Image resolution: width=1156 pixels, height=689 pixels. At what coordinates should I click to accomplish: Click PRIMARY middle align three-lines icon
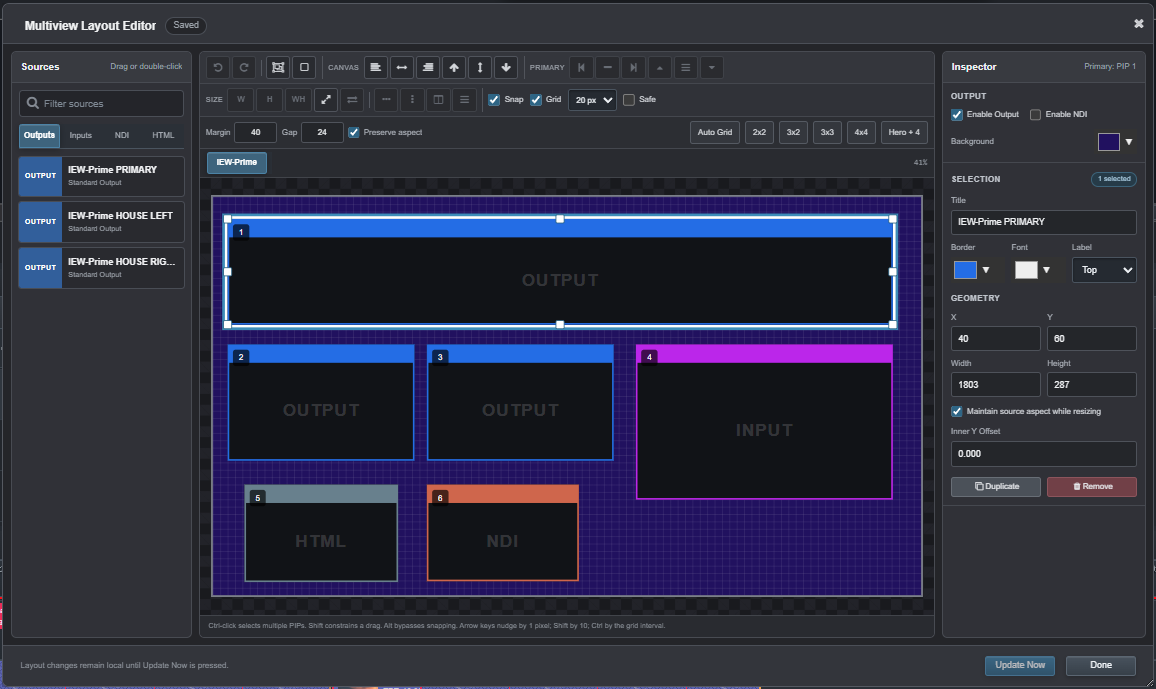point(686,67)
